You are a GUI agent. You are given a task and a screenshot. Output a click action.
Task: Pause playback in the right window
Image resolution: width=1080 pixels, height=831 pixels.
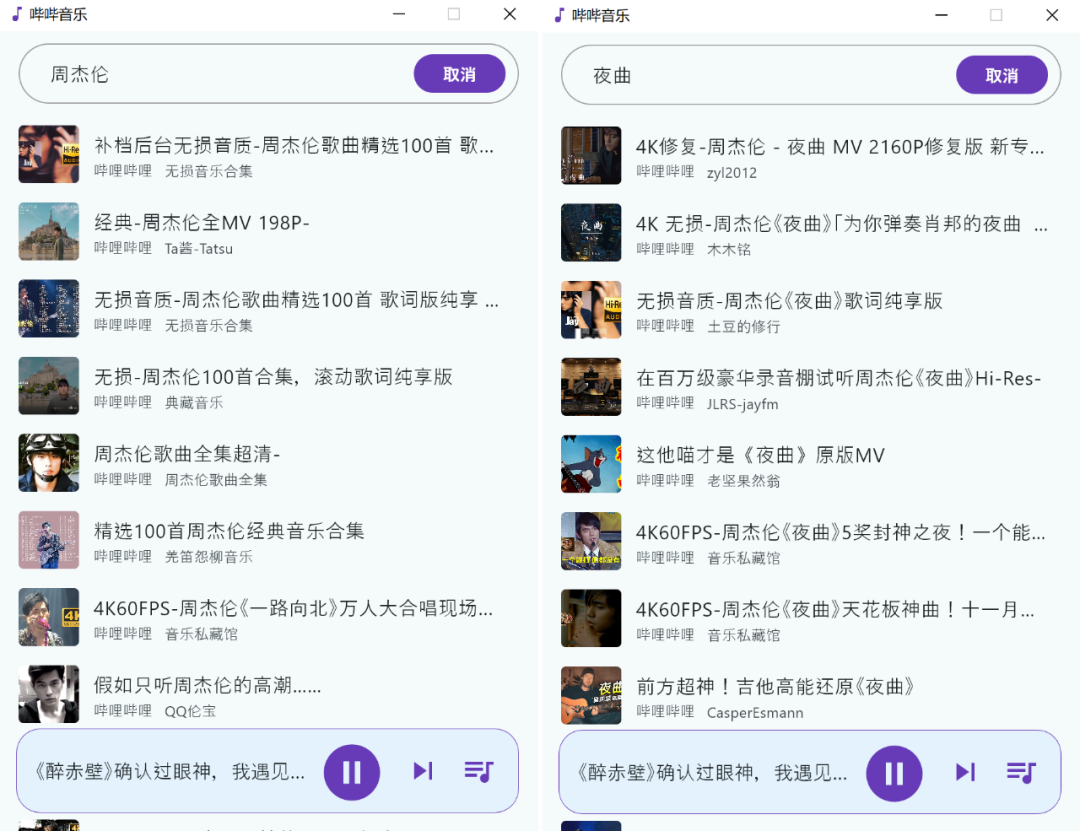[894, 772]
